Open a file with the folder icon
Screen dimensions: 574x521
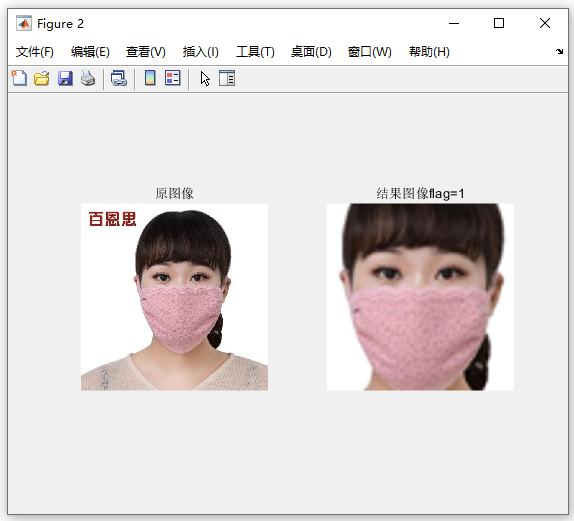pyautogui.click(x=42, y=78)
